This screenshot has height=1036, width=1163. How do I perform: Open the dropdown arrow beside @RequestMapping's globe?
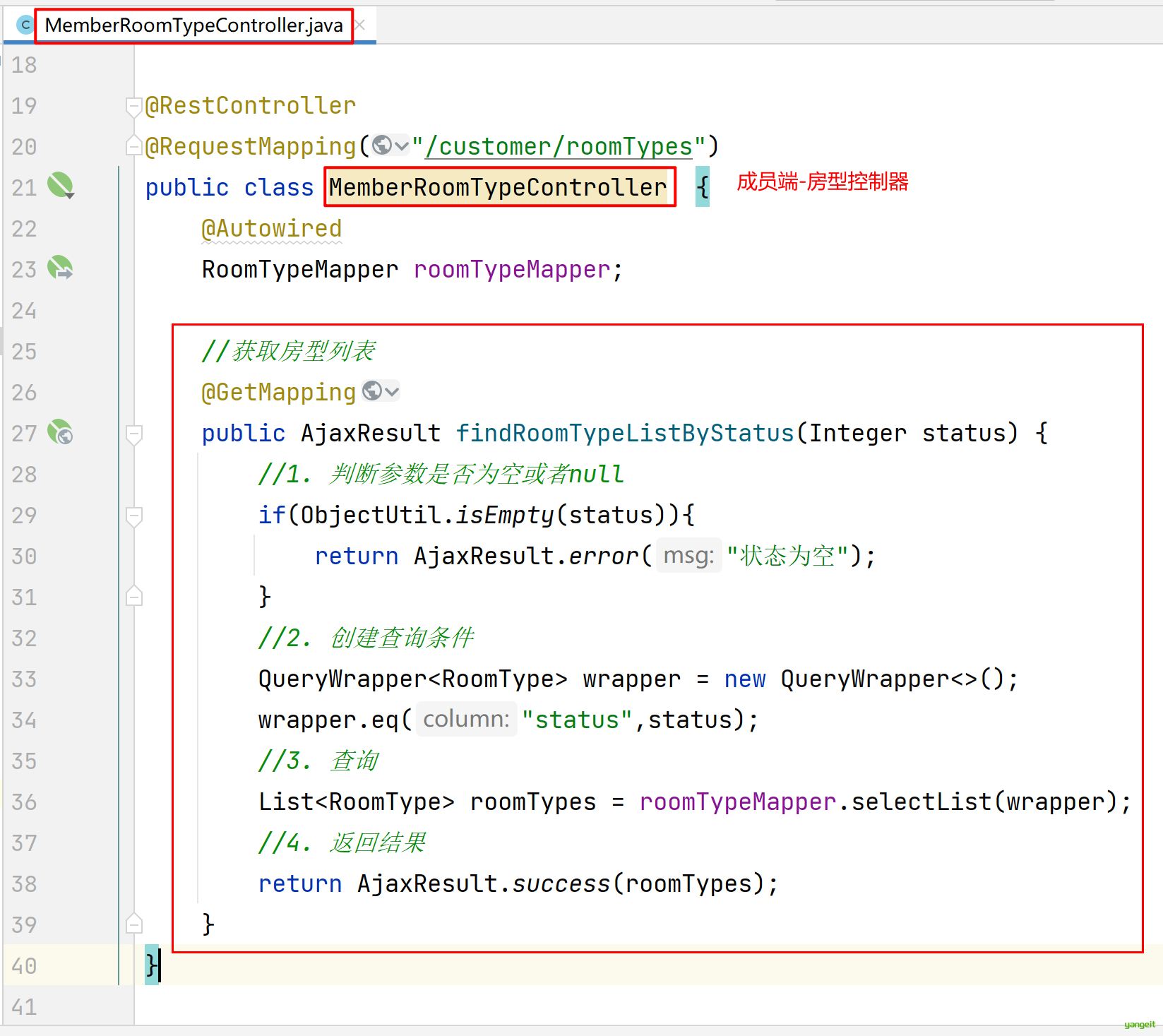click(x=402, y=145)
